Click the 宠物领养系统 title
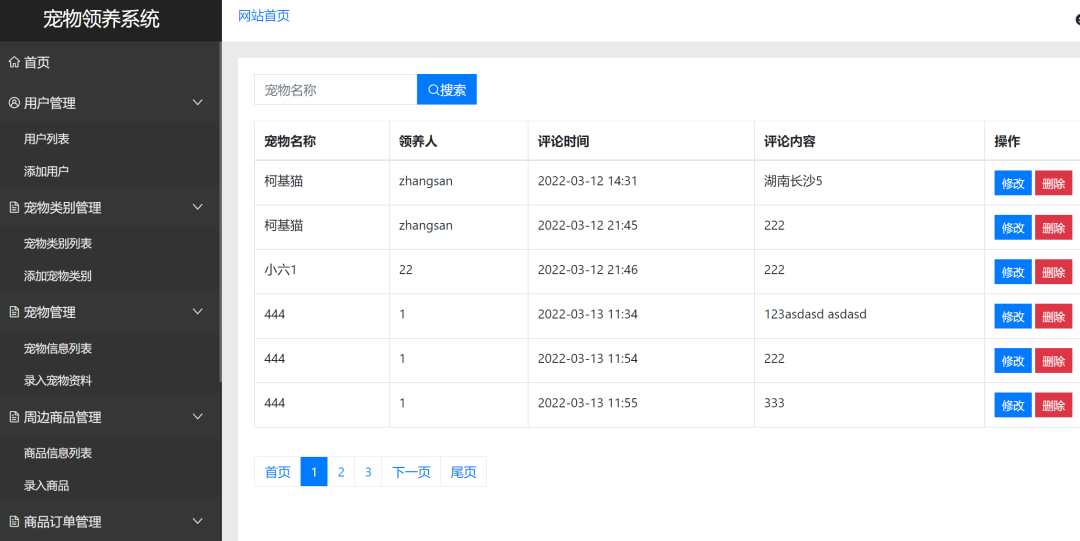Image resolution: width=1080 pixels, height=541 pixels. tap(102, 19)
